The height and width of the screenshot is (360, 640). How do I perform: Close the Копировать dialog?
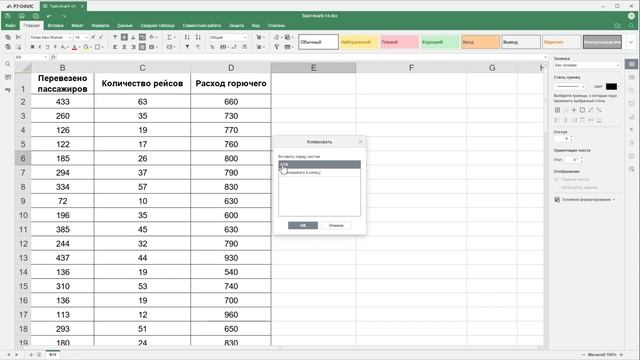pos(360,142)
